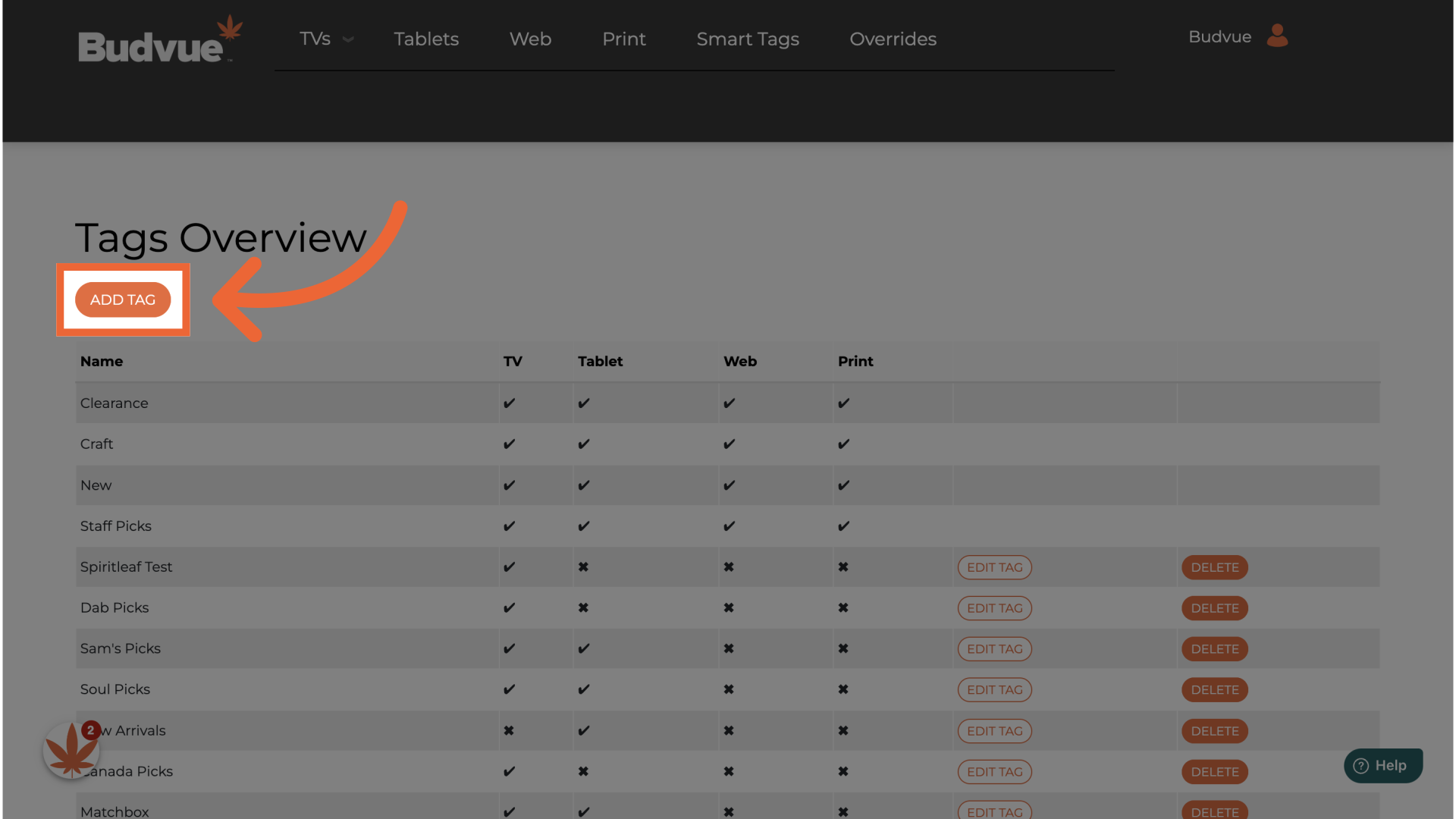Image resolution: width=1456 pixels, height=819 pixels.
Task: Click Tablet checkmark for Sam's Picks row
Action: point(583,649)
